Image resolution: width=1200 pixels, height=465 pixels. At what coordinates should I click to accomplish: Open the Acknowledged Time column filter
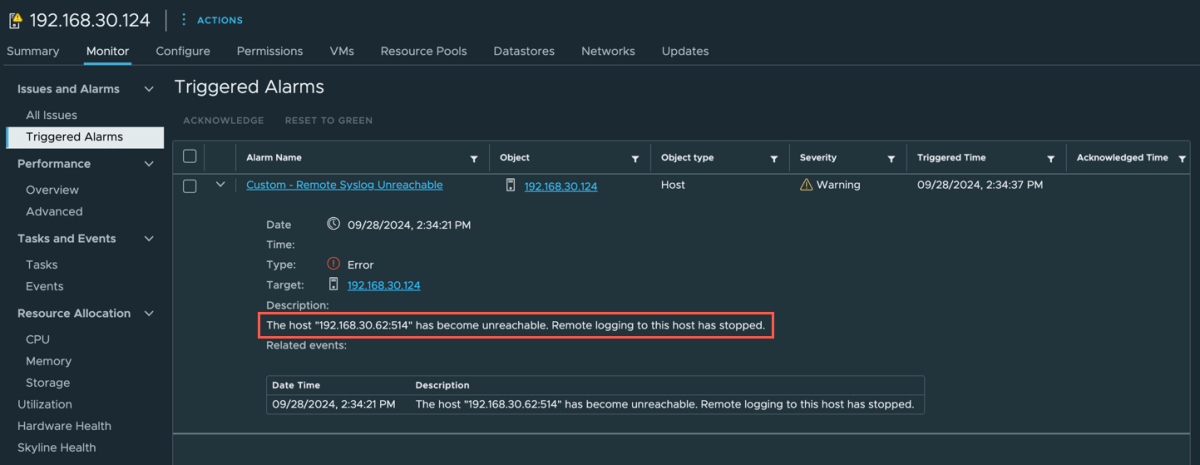[x=1182, y=159]
